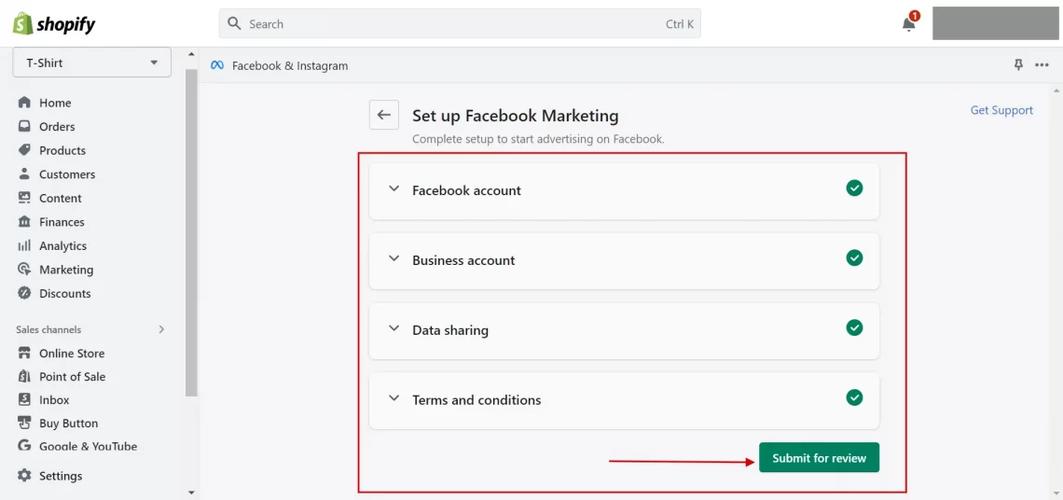Click sidebar scroll up arrow
The width and height of the screenshot is (1063, 500).
pyautogui.click(x=191, y=55)
